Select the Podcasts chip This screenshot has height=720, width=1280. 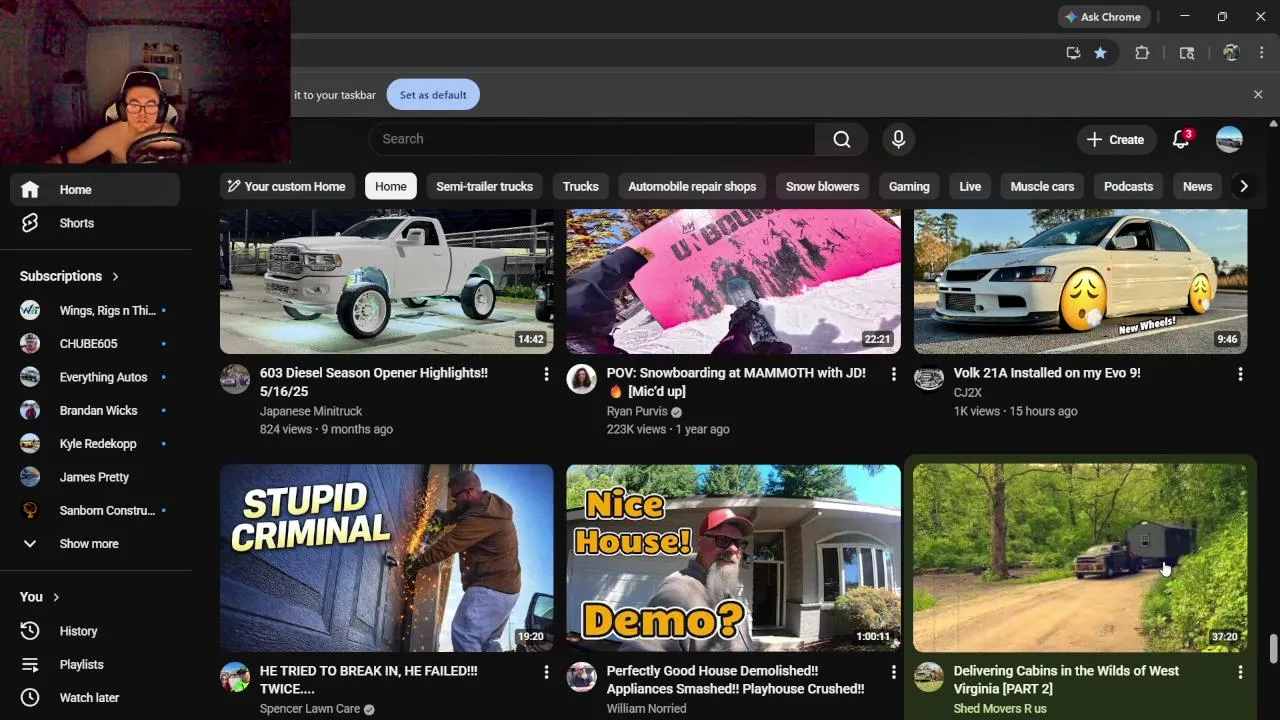[1128, 186]
